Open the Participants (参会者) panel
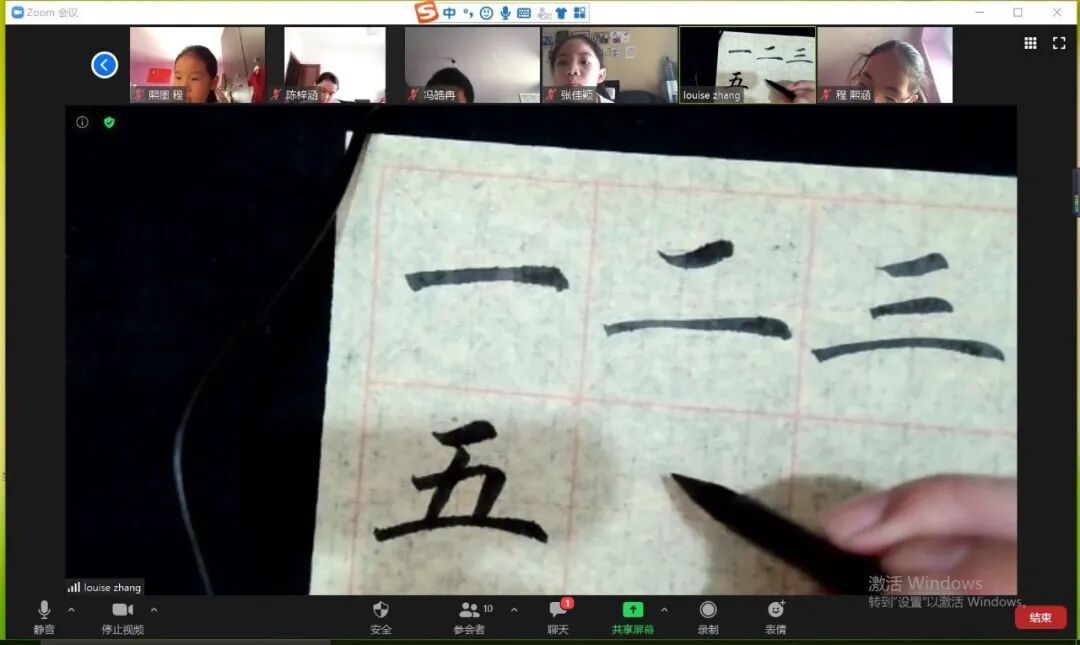The height and width of the screenshot is (645, 1080). click(x=470, y=617)
